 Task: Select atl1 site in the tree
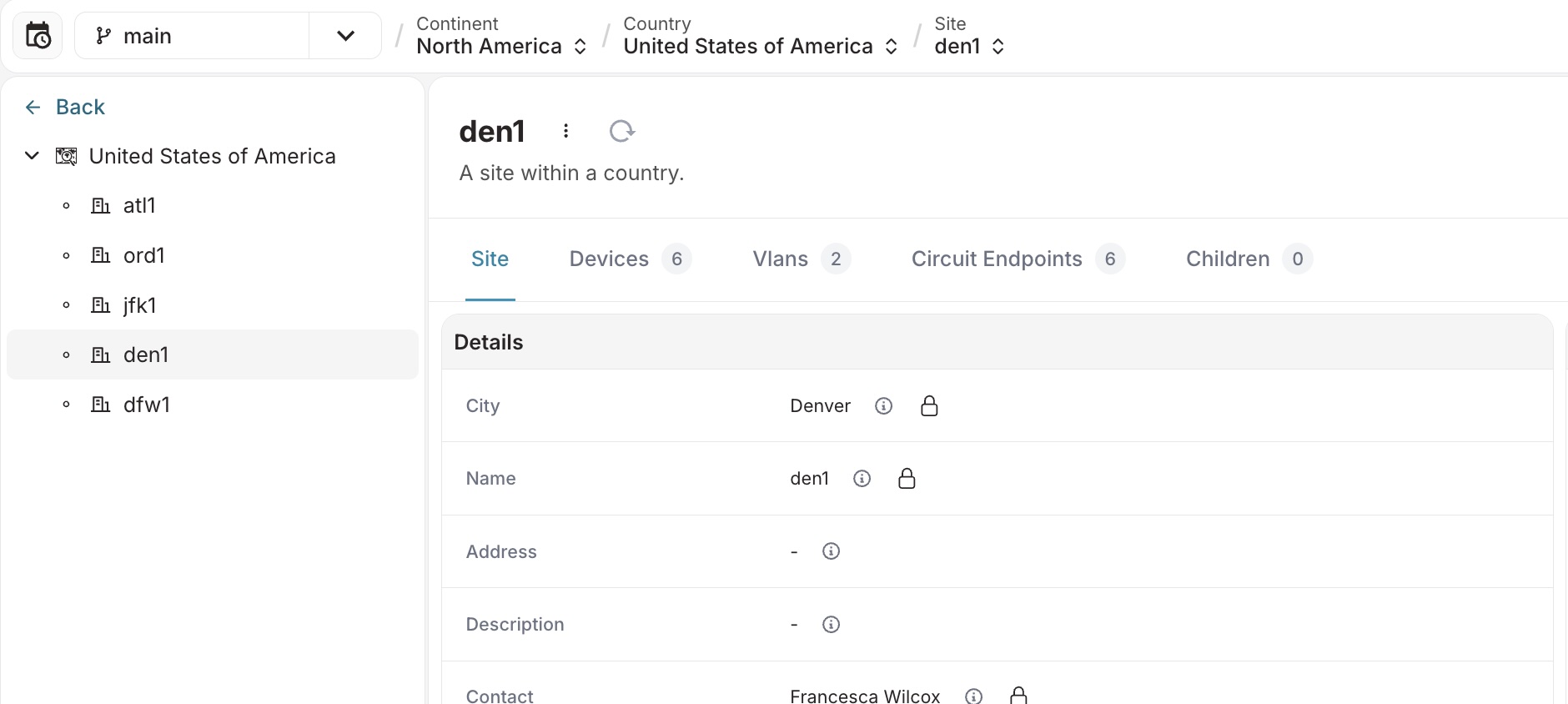(139, 206)
